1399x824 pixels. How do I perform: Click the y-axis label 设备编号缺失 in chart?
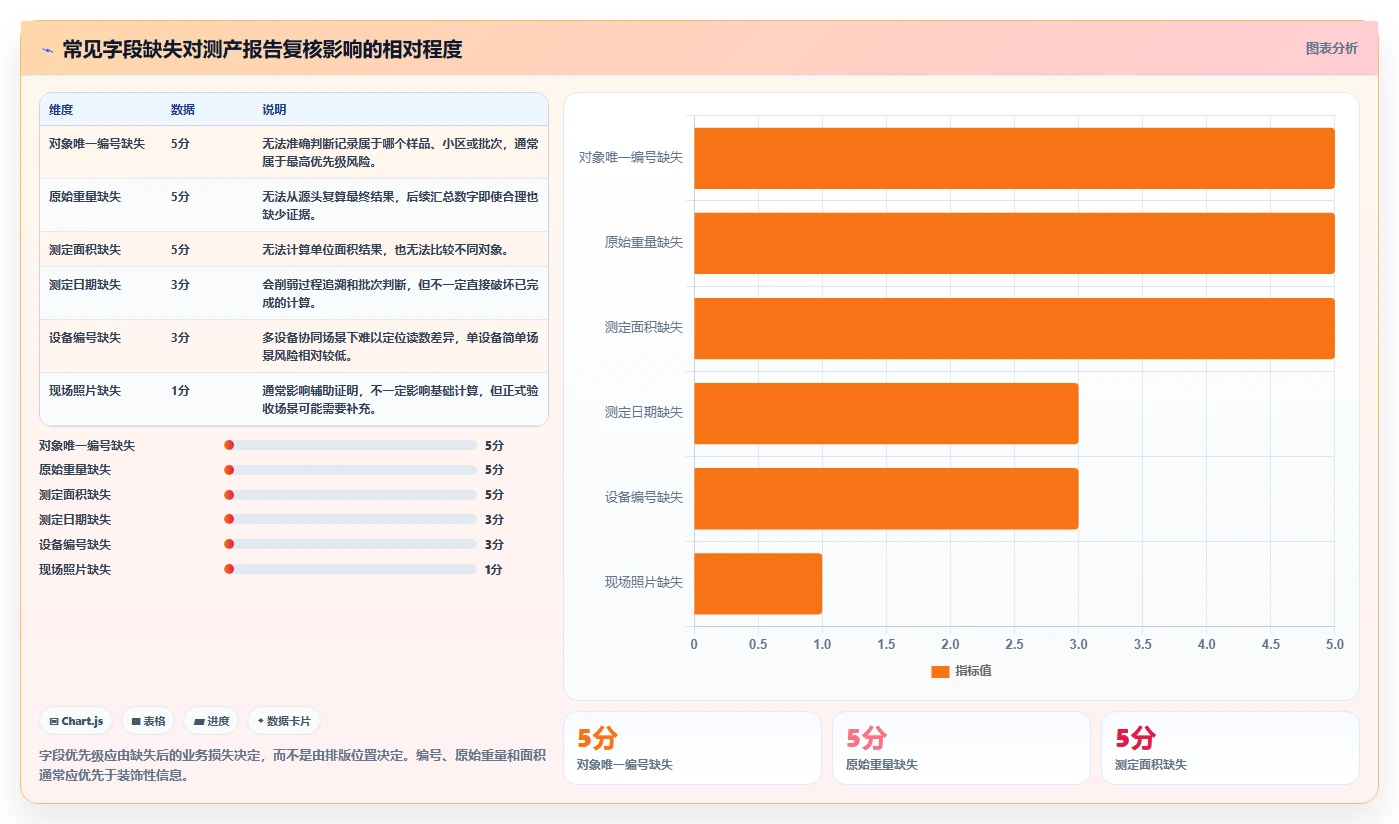tap(644, 497)
